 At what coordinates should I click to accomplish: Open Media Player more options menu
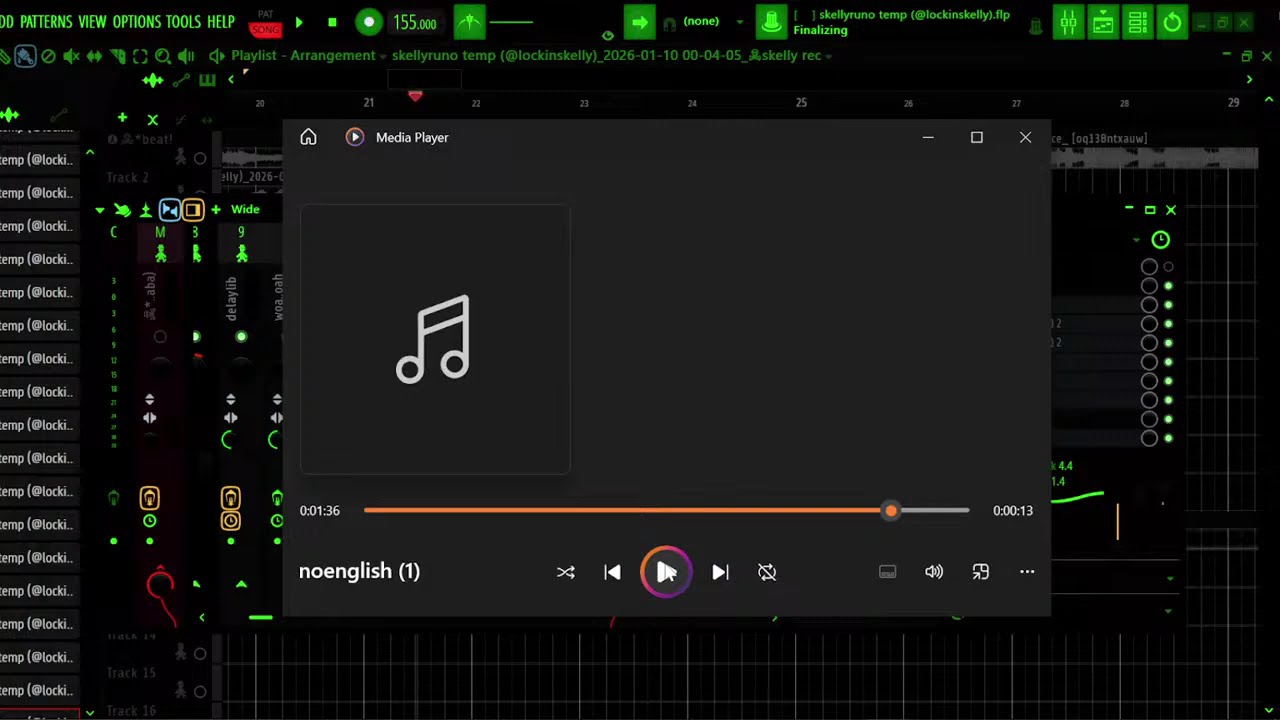coord(1027,572)
